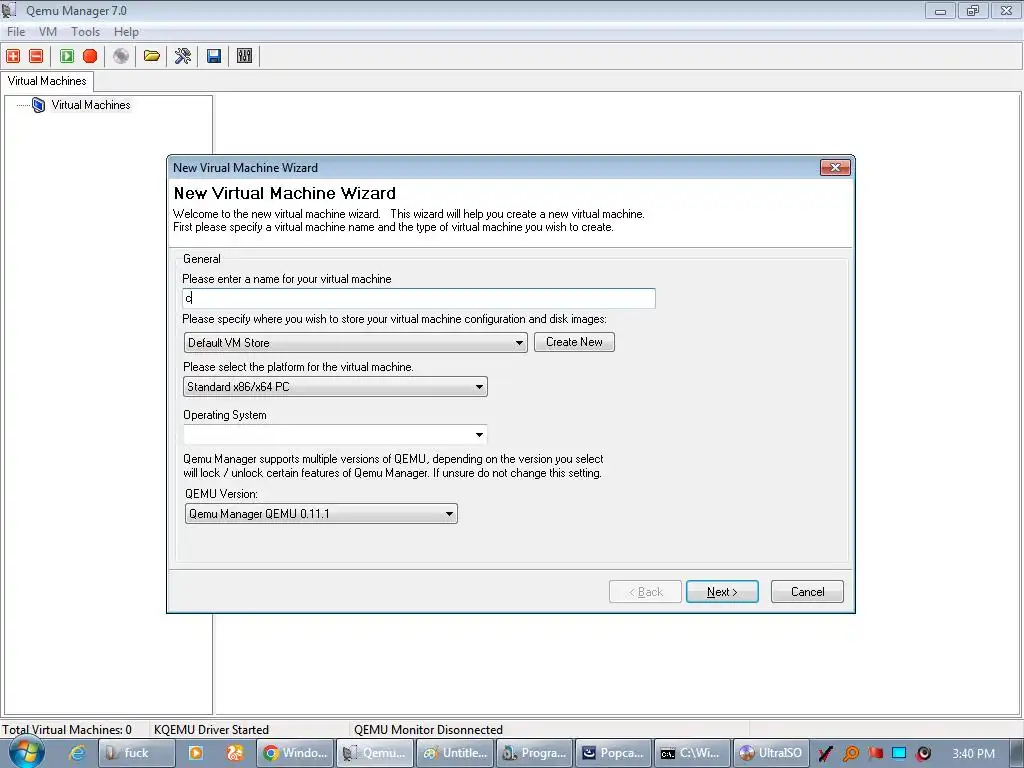Viewport: 1024px width, 768px height.
Task: Click the Qemu Manager title bar app icon
Action: (x=9, y=10)
